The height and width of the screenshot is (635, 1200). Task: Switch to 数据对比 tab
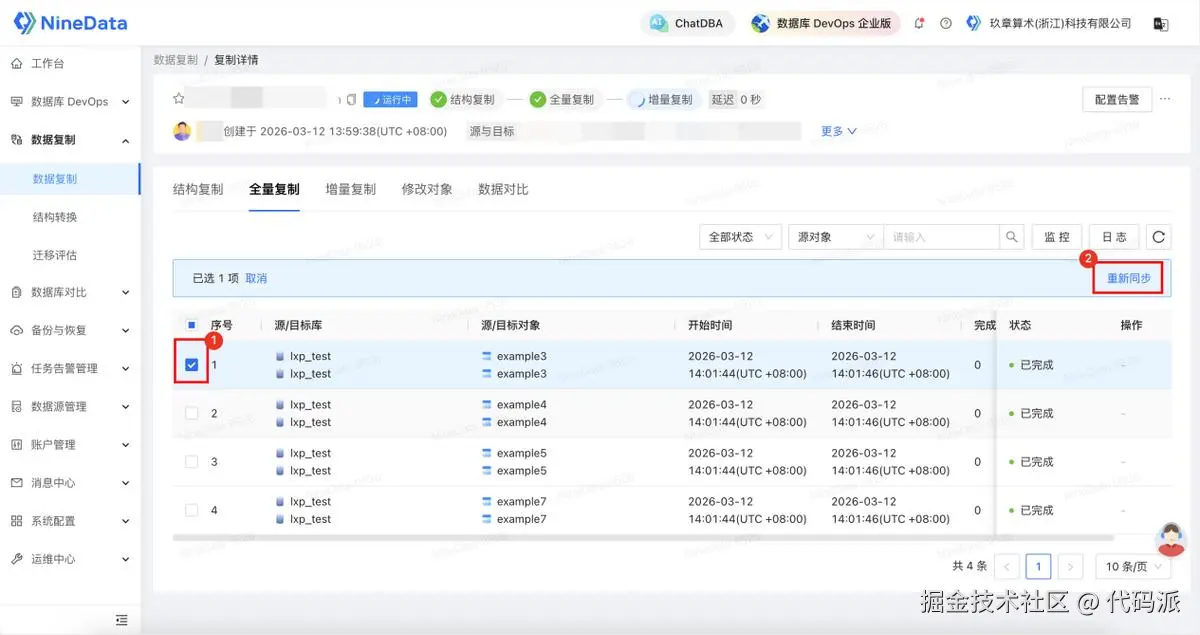click(503, 189)
